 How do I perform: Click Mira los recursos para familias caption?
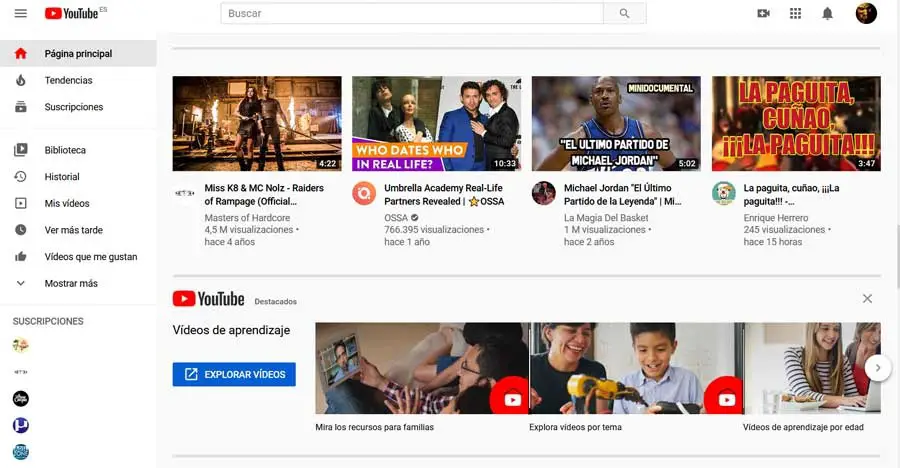click(x=374, y=427)
